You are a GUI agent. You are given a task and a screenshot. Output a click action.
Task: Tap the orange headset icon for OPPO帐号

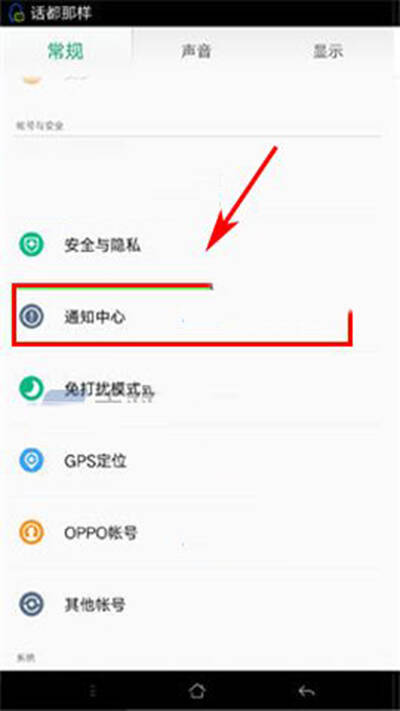click(x=31, y=532)
